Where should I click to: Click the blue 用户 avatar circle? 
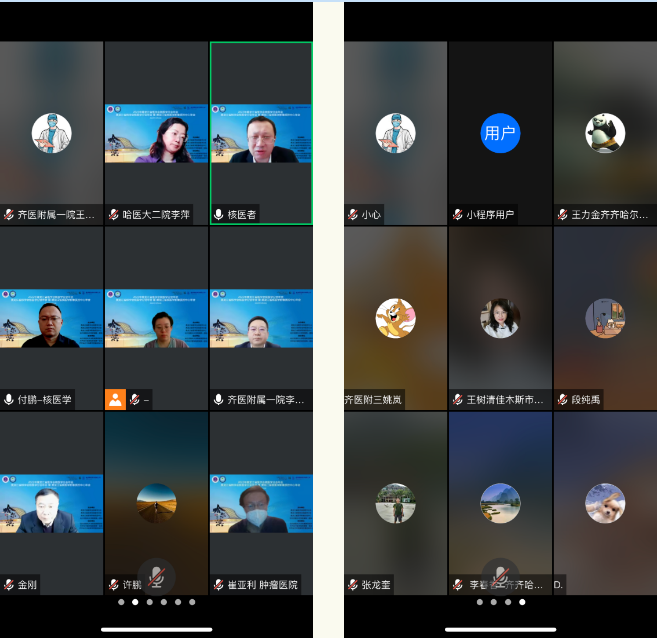(x=500, y=133)
